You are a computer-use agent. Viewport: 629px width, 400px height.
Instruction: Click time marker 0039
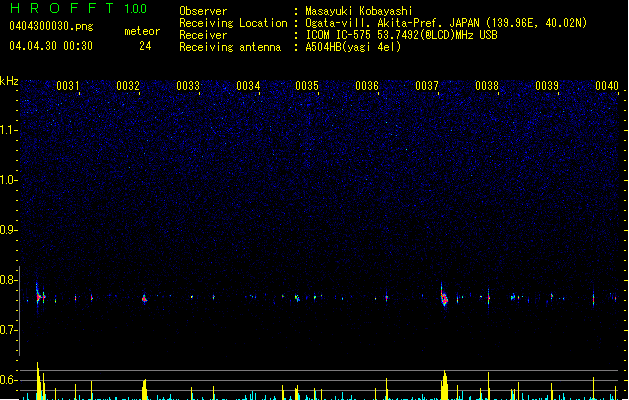547,85
